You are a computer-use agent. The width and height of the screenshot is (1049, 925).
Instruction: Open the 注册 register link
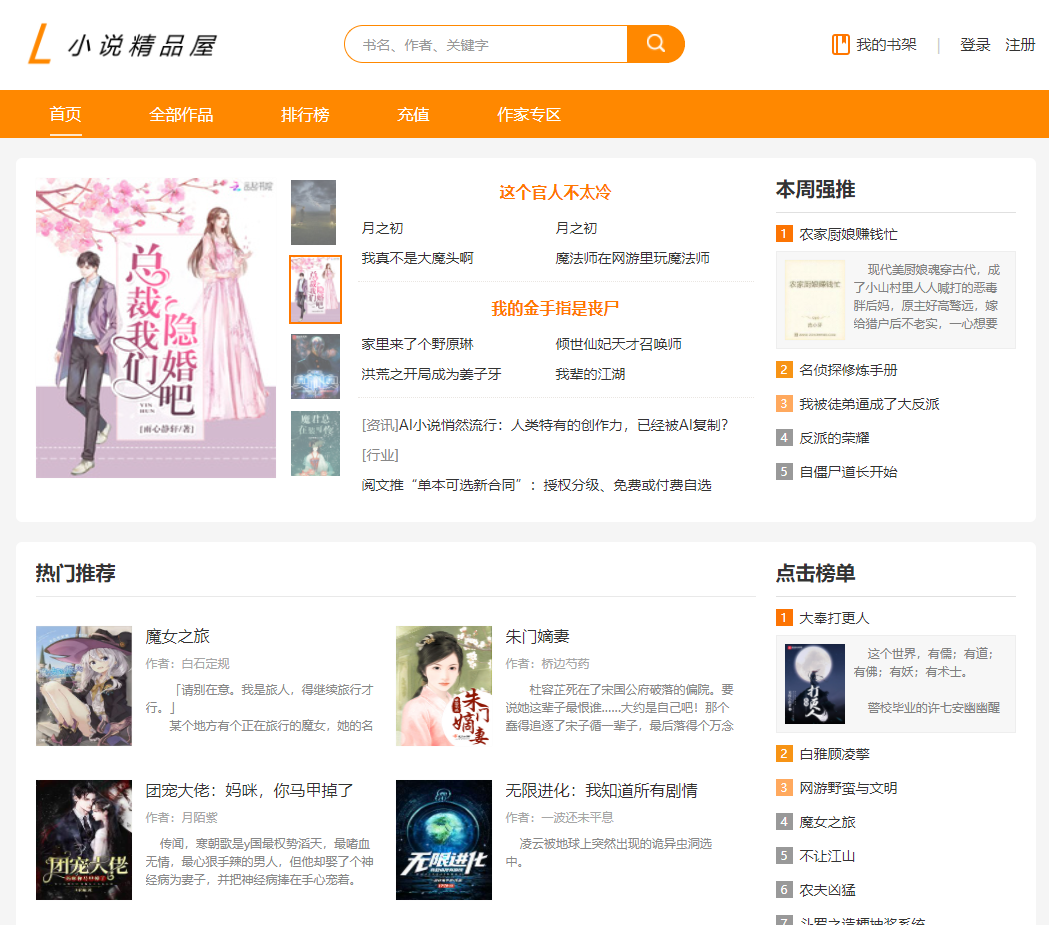pos(1020,45)
